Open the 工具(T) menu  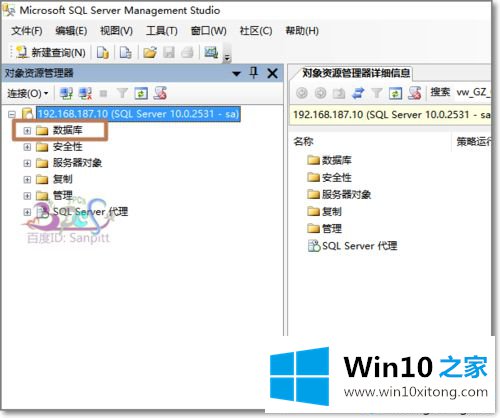coord(162,31)
